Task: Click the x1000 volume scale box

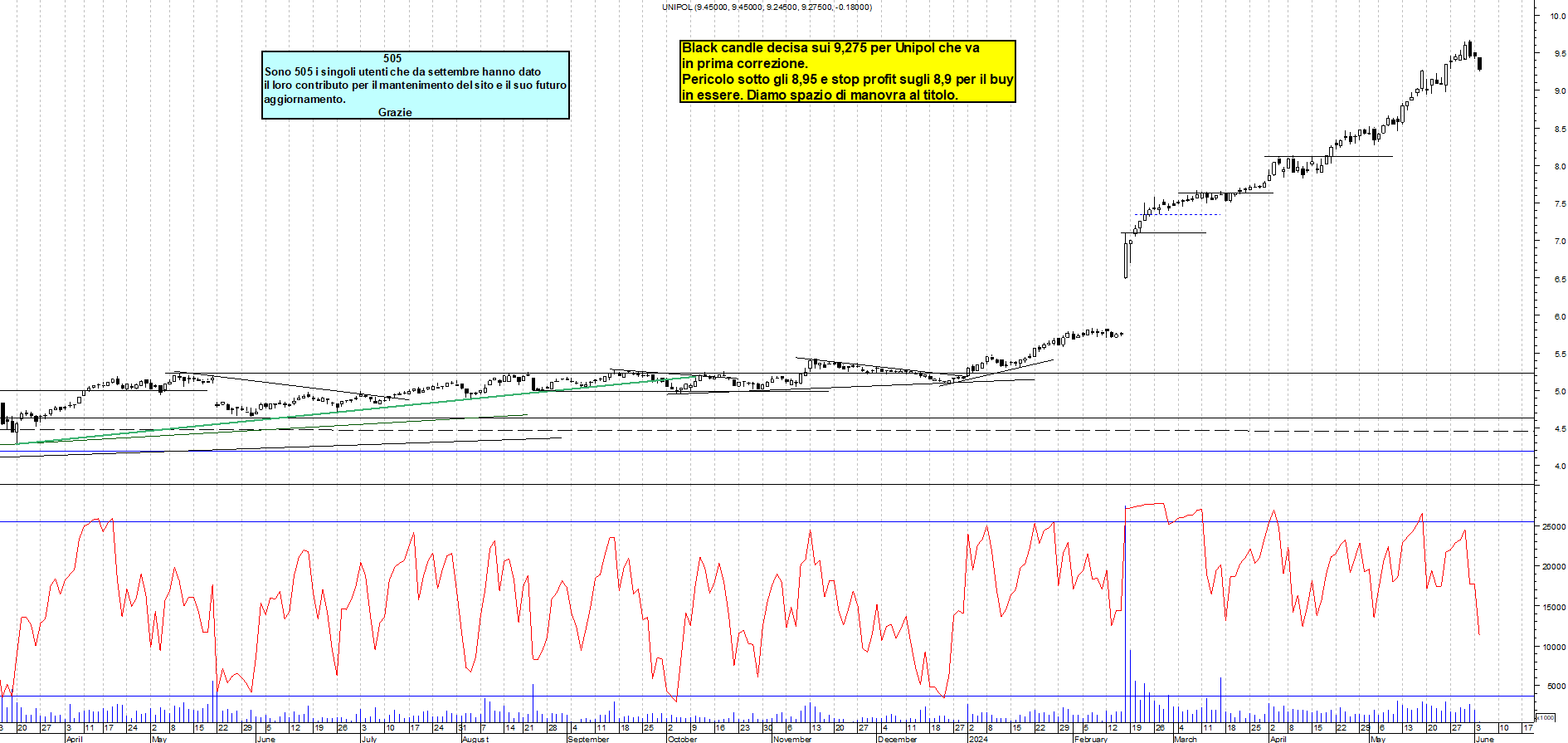Action: coord(1546,717)
